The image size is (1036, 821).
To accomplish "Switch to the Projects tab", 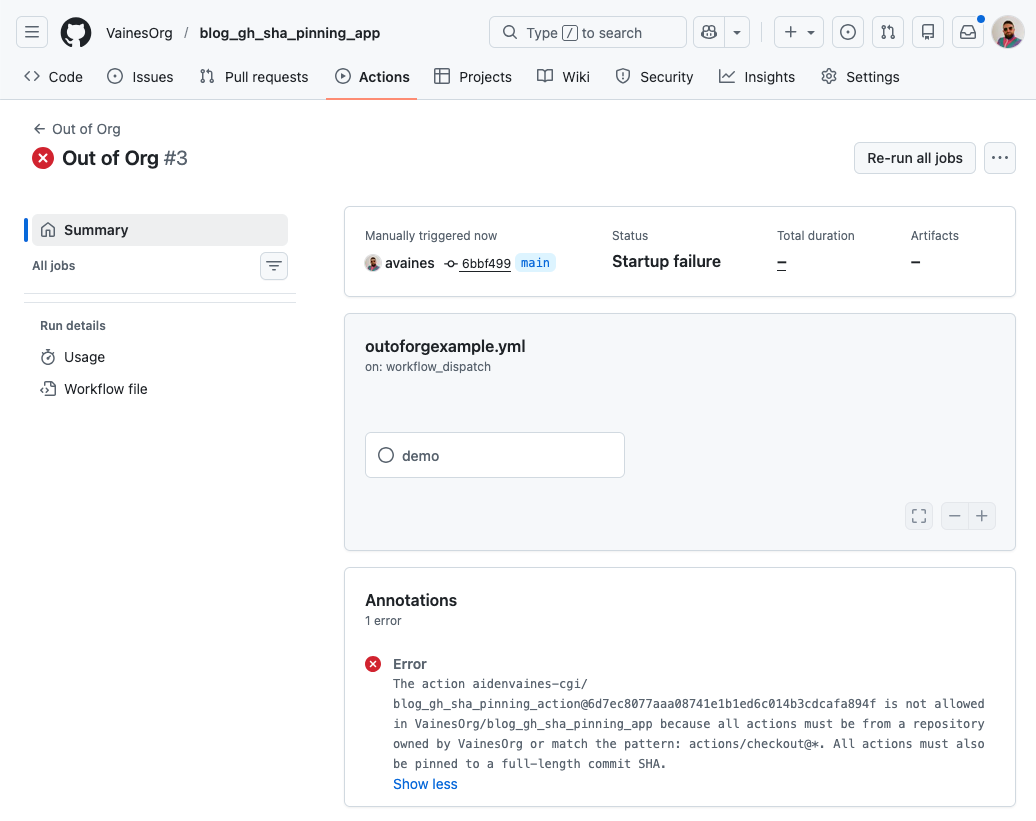I will (472, 77).
